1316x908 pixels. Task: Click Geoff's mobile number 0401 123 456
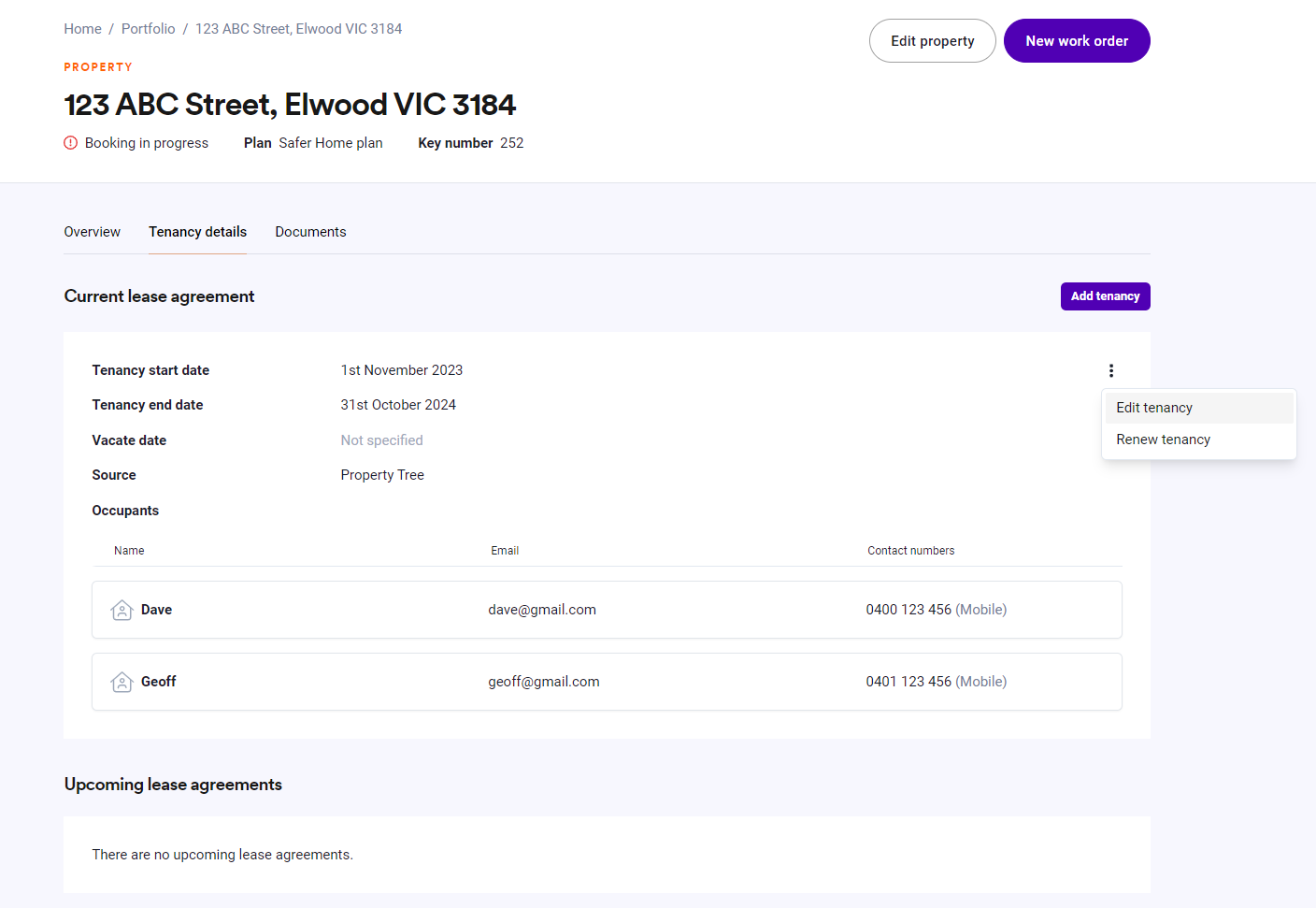(908, 682)
